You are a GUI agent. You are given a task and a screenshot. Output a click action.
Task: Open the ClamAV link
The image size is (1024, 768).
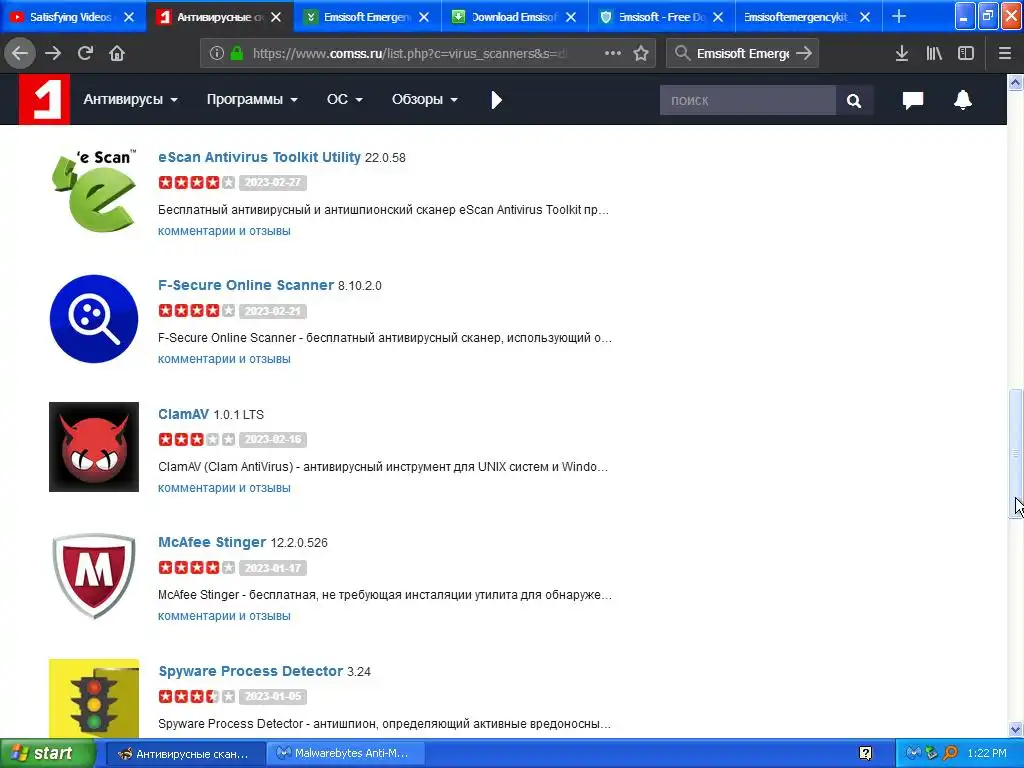[184, 414]
